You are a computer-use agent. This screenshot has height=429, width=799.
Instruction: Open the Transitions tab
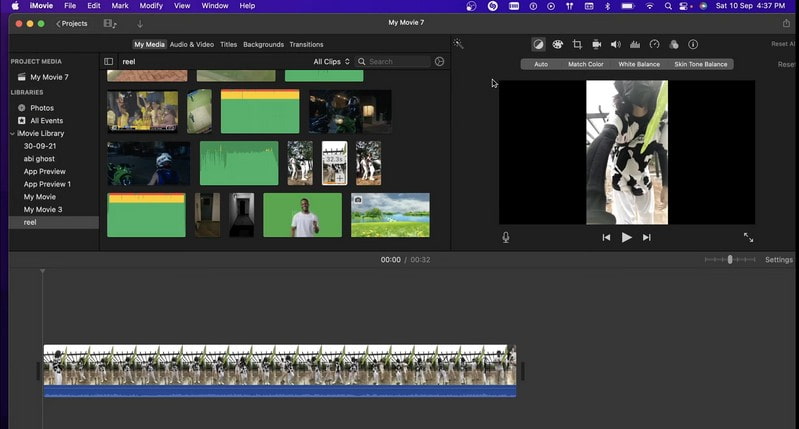point(306,44)
